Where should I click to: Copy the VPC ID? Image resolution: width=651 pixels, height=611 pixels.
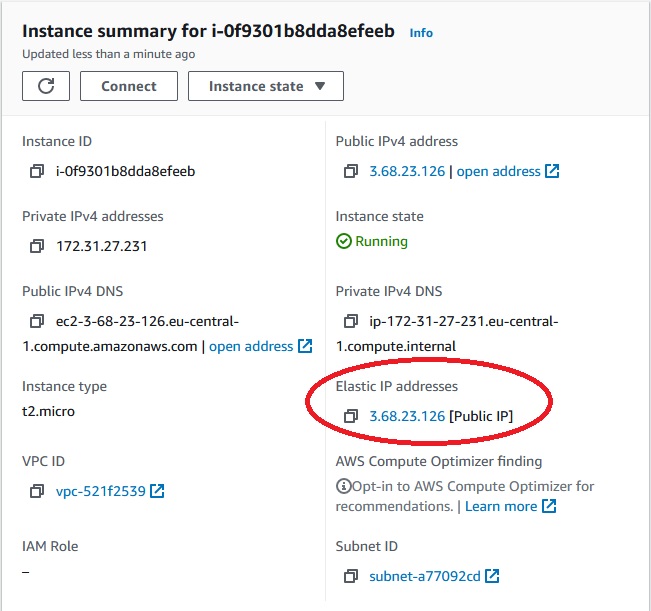click(x=37, y=491)
